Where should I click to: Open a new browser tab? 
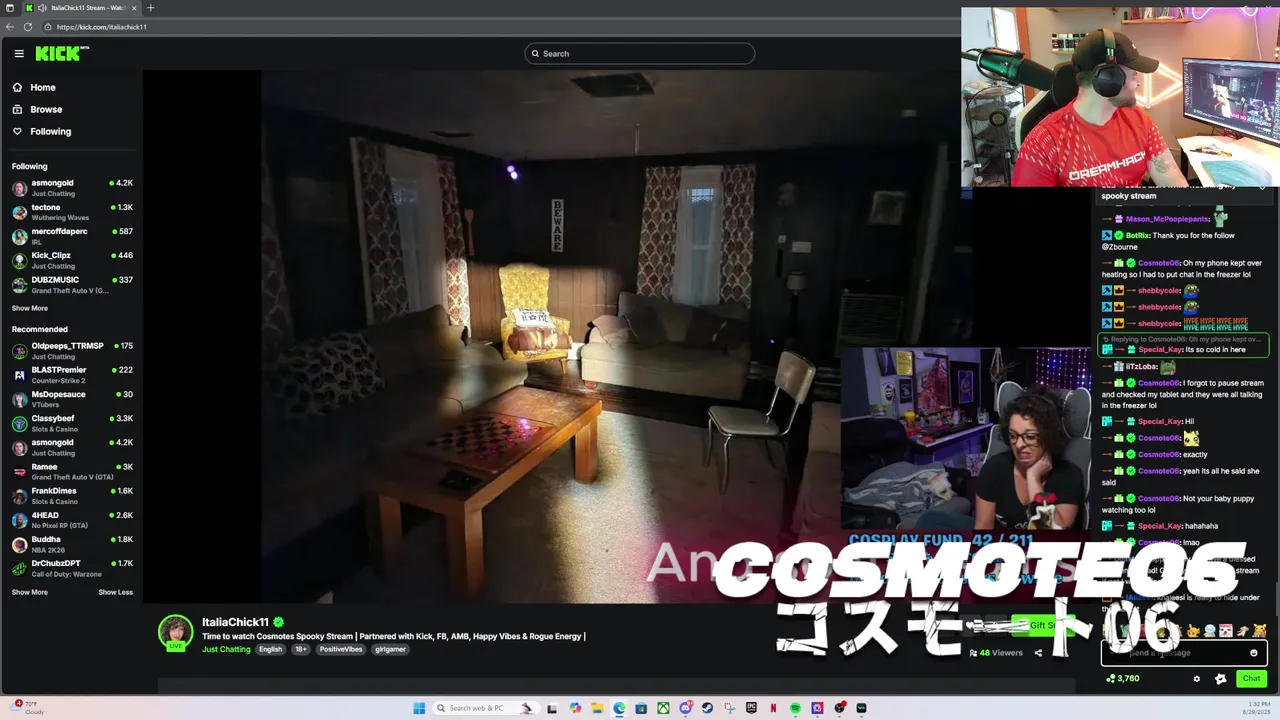click(151, 8)
